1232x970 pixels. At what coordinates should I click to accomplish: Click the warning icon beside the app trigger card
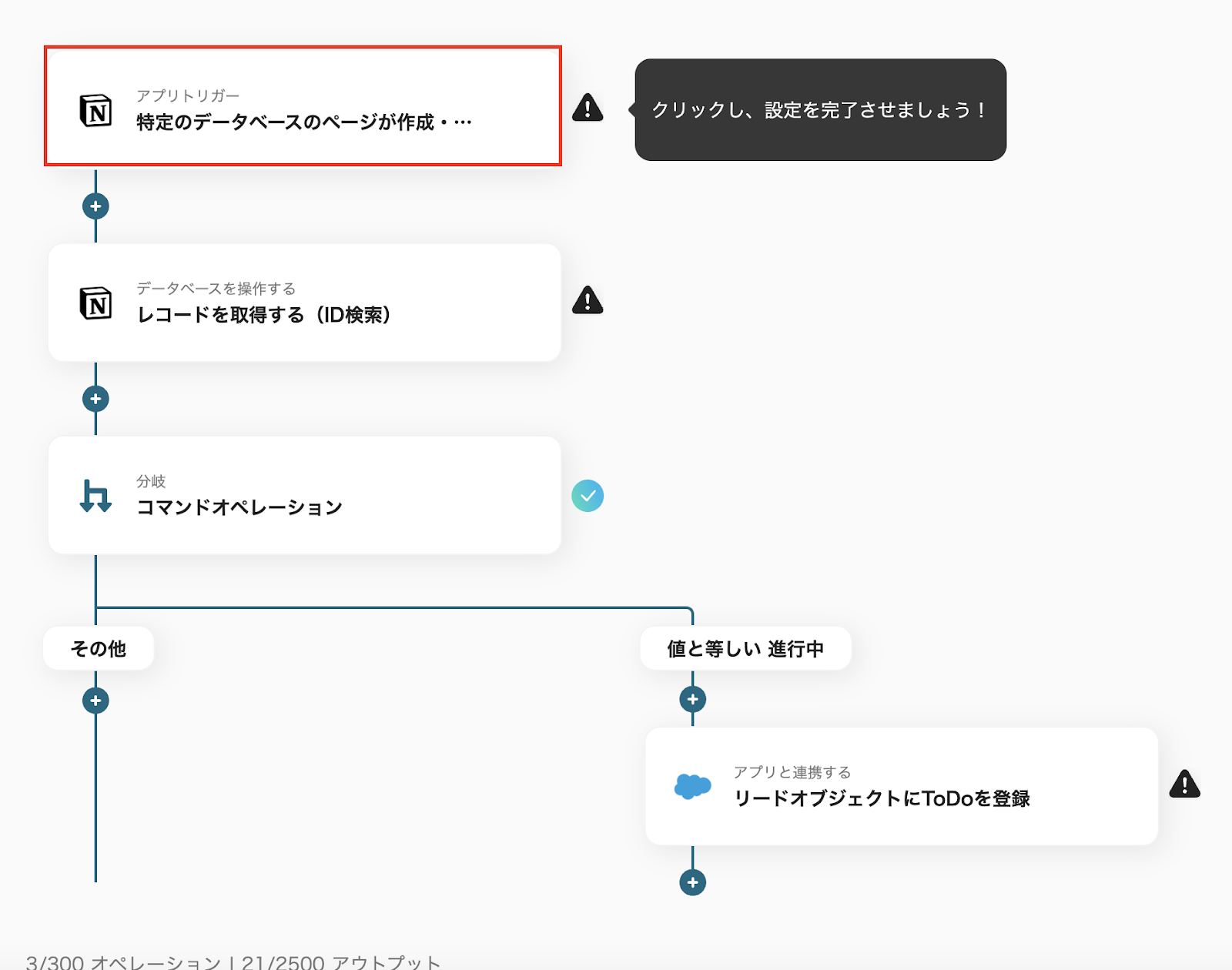coord(588,107)
